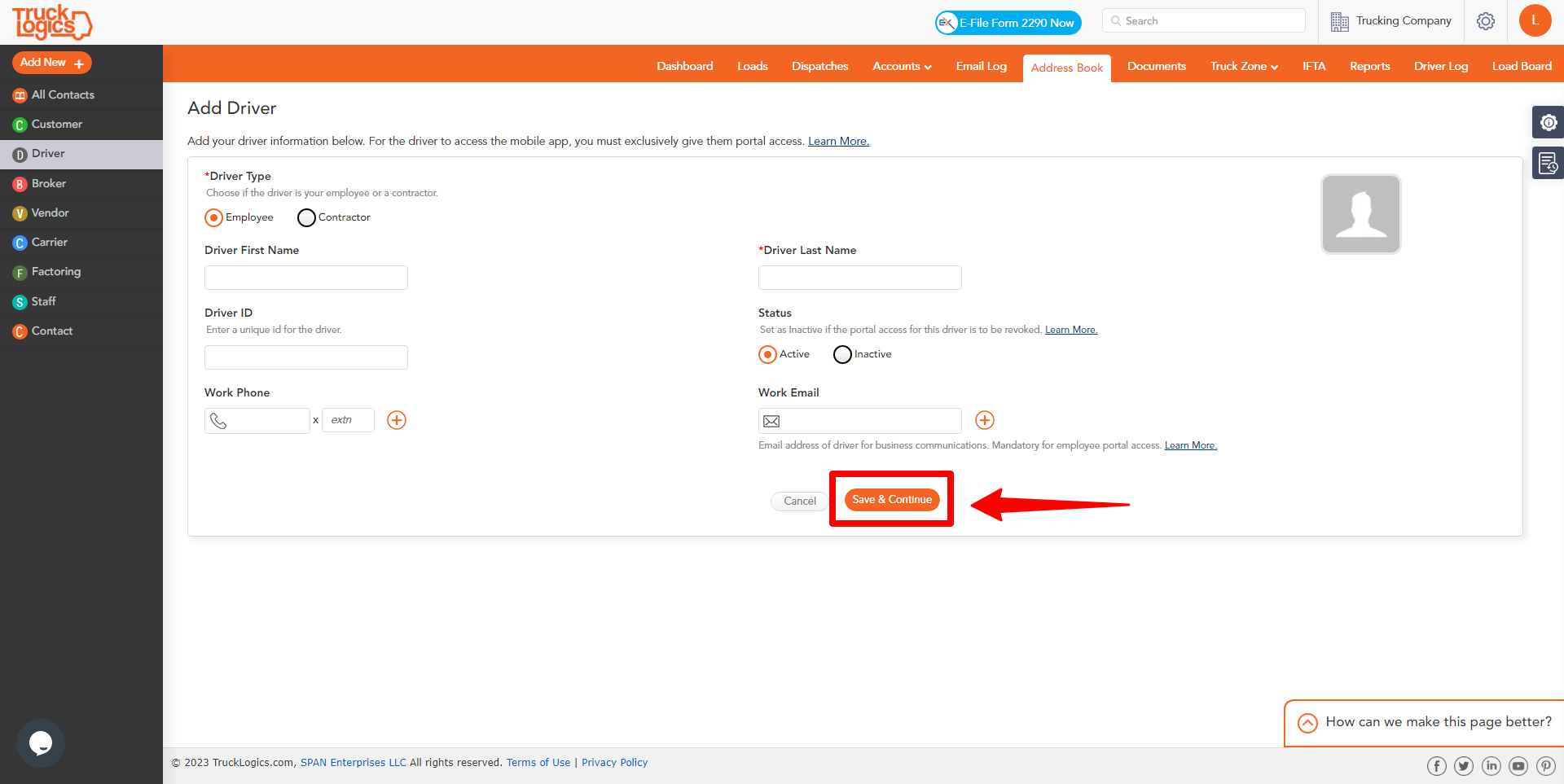Click the Driver First Name field
Screen dimensions: 1564x784
pyautogui.click(x=305, y=277)
